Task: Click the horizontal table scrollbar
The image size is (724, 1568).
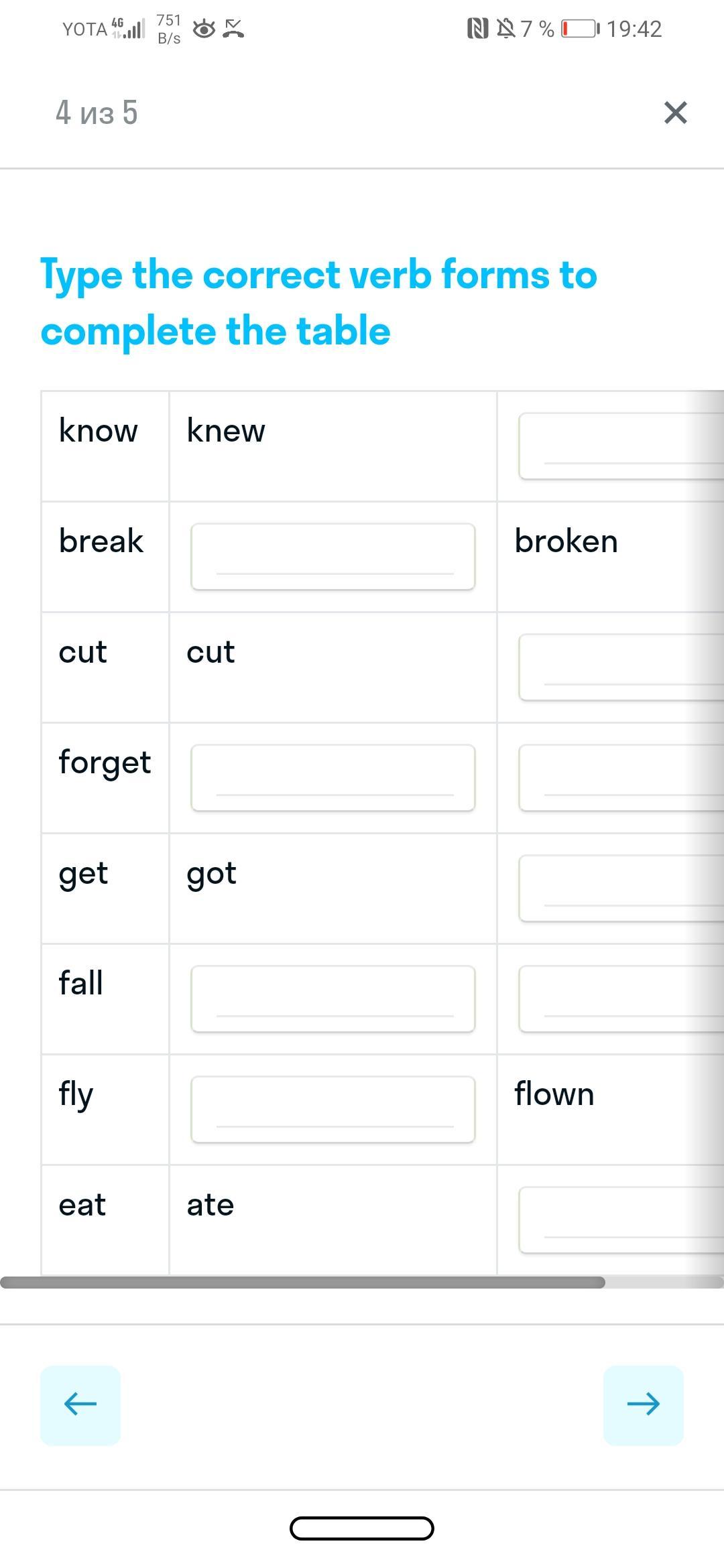Action: (x=303, y=1282)
